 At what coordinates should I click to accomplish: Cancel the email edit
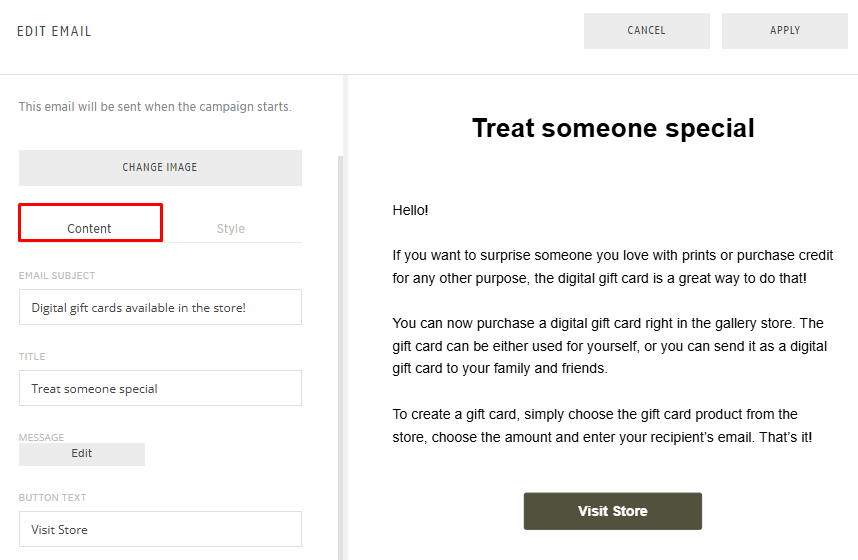point(646,31)
